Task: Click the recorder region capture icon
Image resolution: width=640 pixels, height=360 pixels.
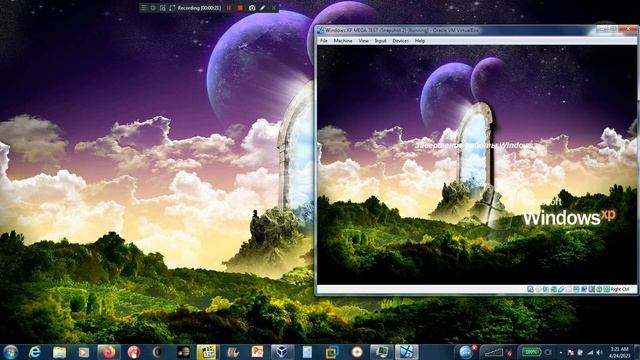Action: click(162, 8)
